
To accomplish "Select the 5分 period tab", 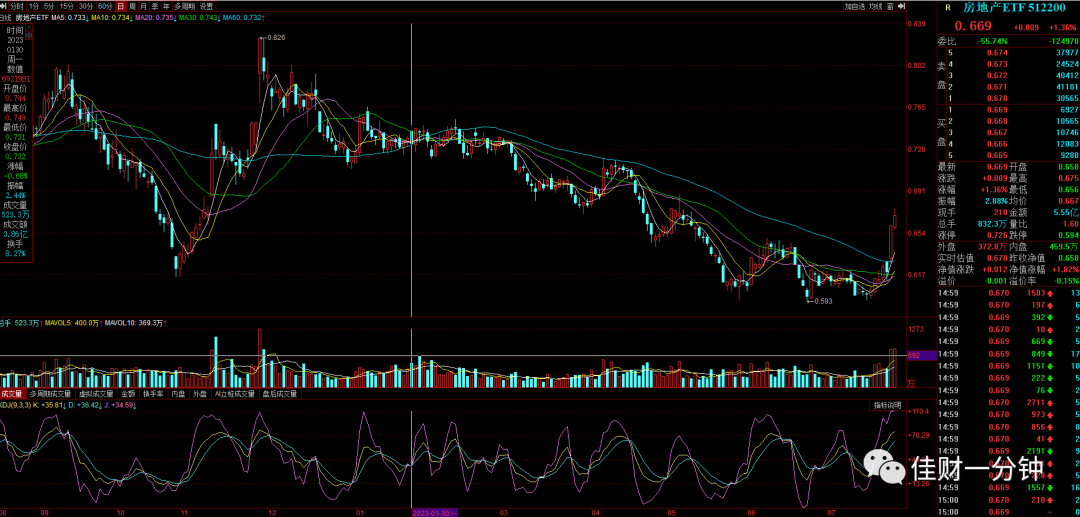I will click(x=50, y=6).
